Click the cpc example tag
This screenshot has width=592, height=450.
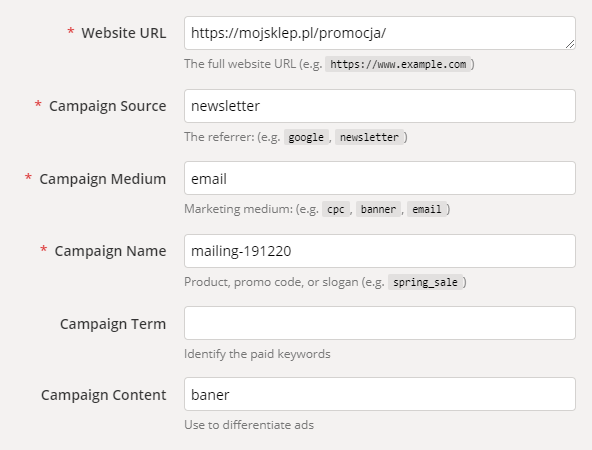(x=336, y=209)
